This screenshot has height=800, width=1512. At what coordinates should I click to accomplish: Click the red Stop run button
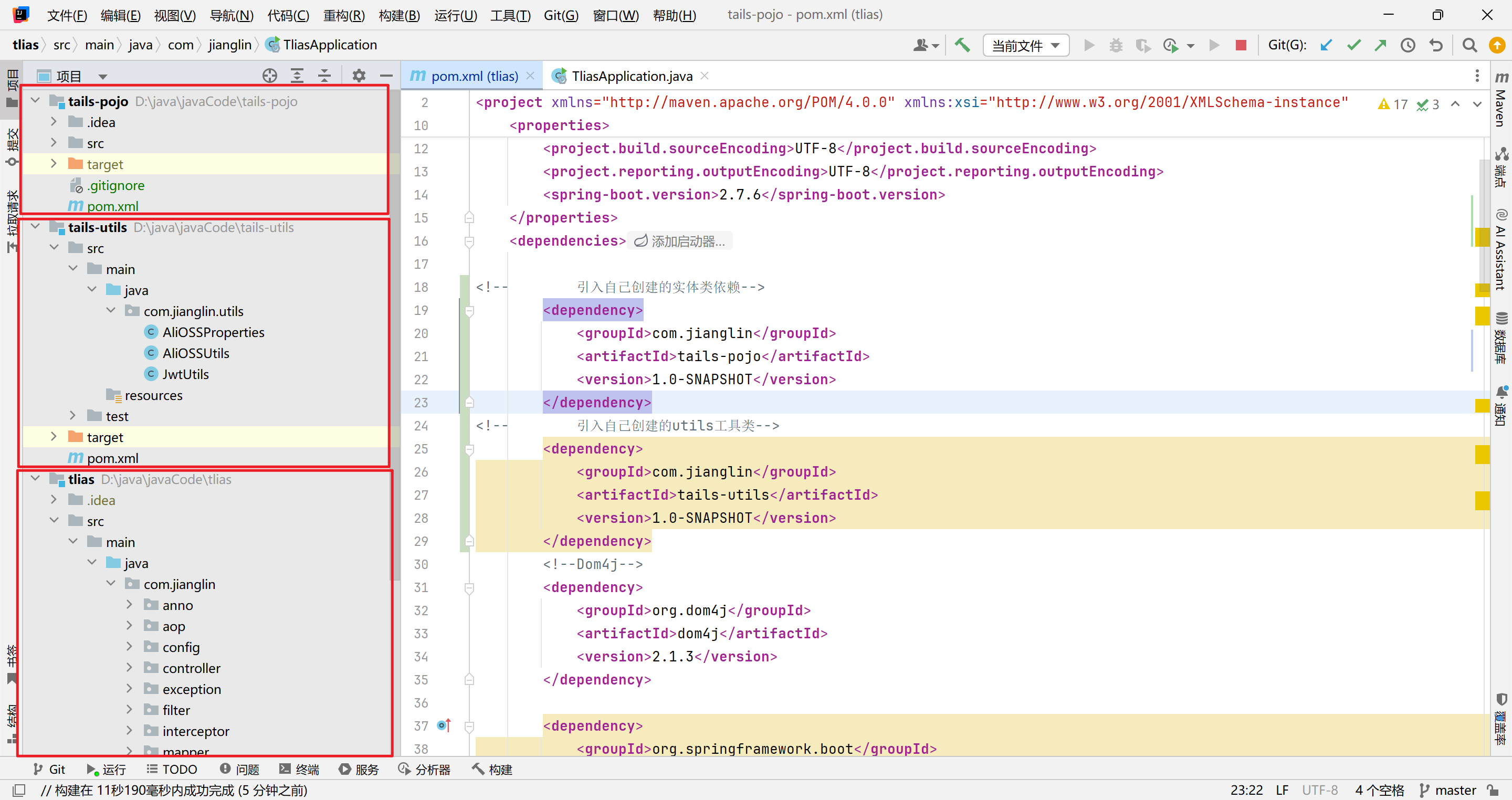coord(1241,45)
